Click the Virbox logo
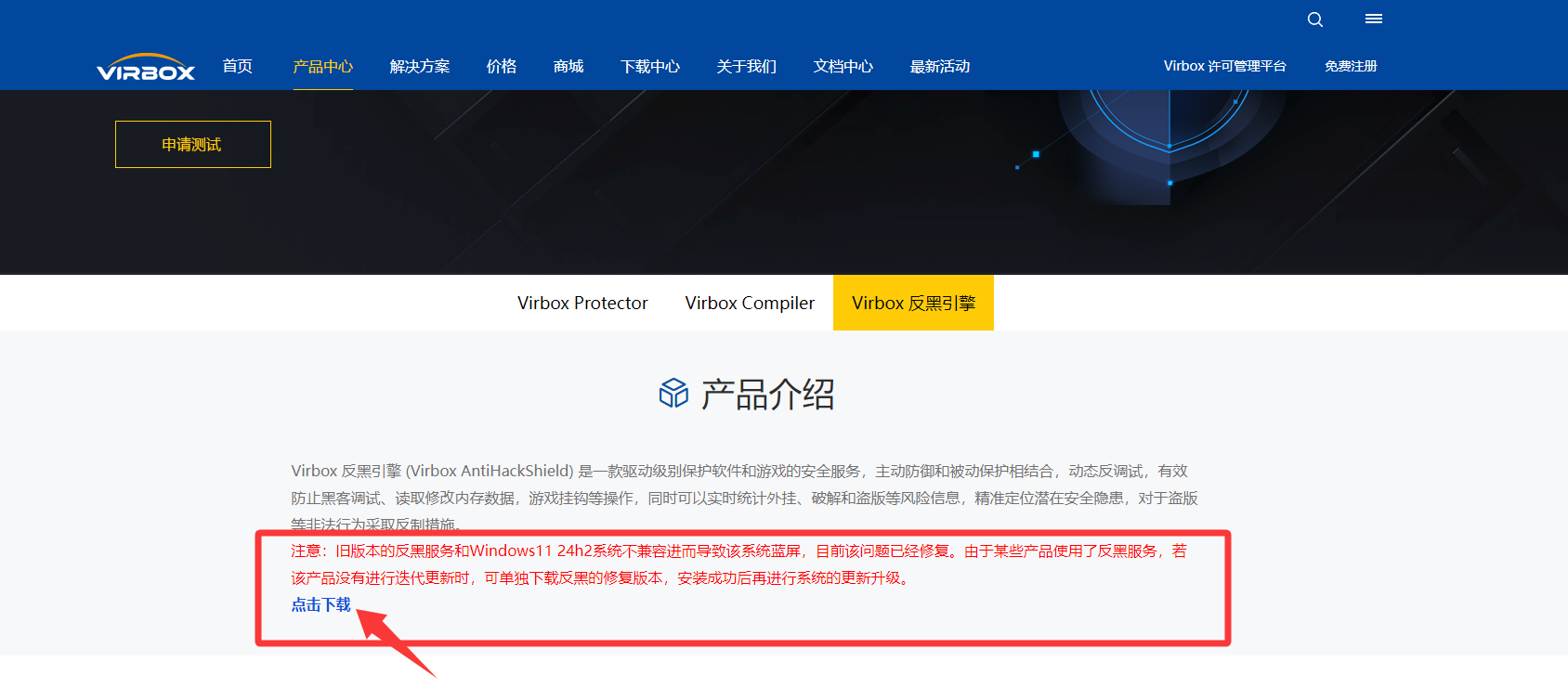This screenshot has height=700, width=1568. coord(146,68)
